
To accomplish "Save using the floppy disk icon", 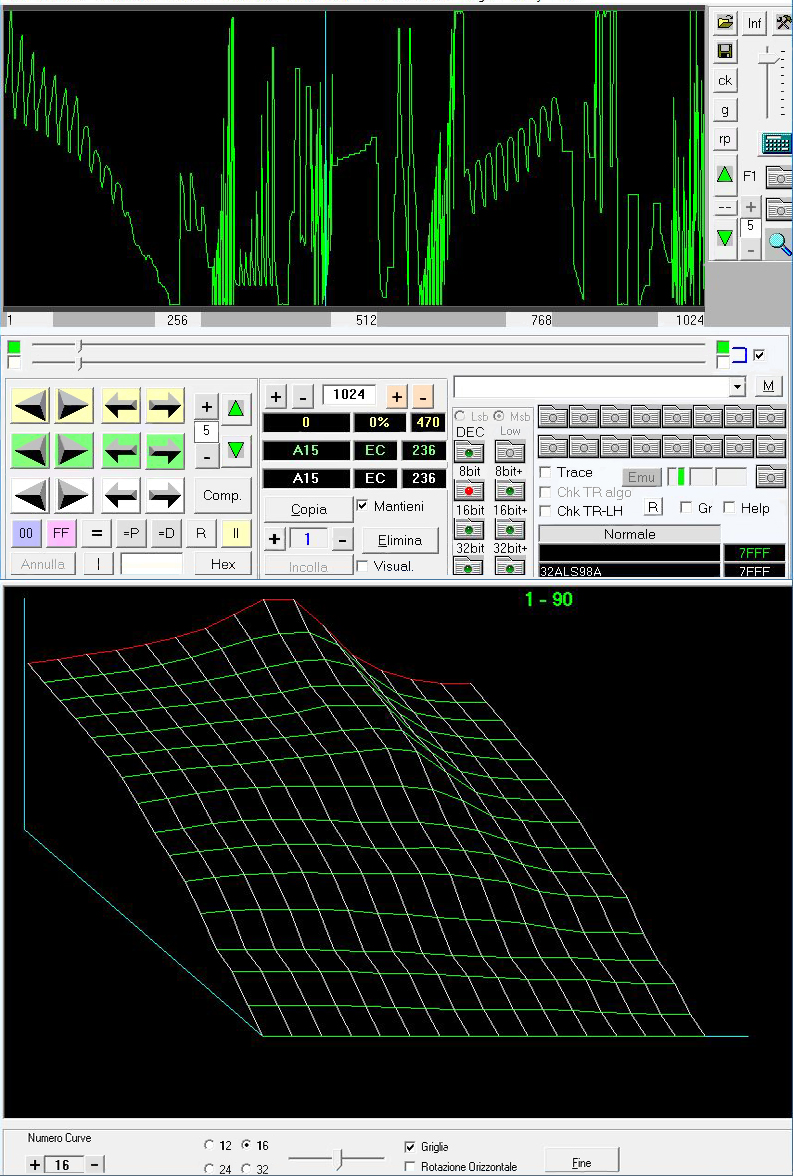I will [725, 51].
